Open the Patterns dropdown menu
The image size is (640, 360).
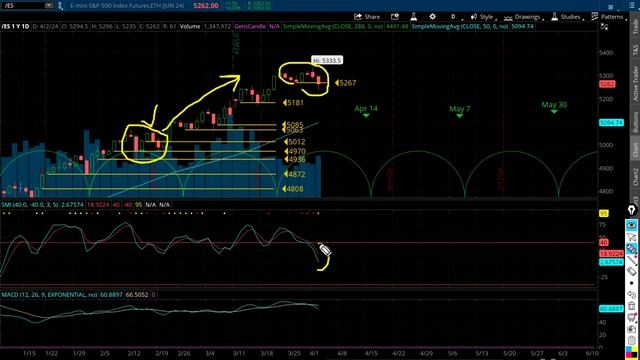coord(609,17)
